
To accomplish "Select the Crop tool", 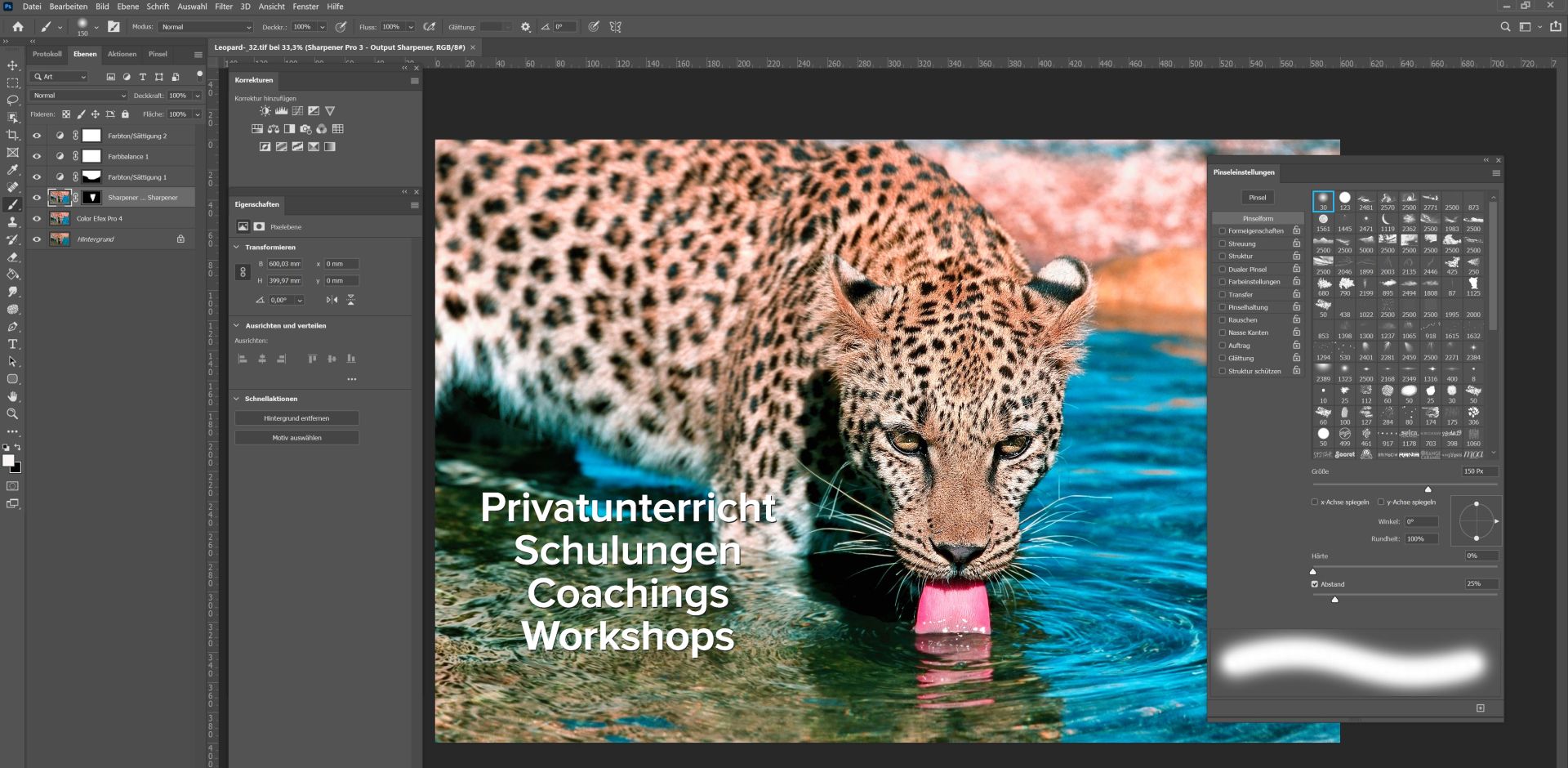I will coord(13,135).
